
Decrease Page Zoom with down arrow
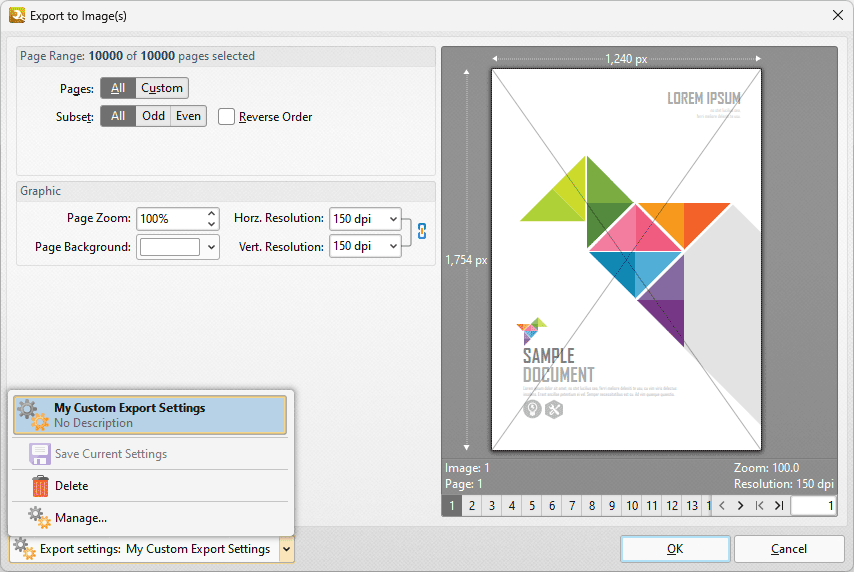tap(211, 224)
